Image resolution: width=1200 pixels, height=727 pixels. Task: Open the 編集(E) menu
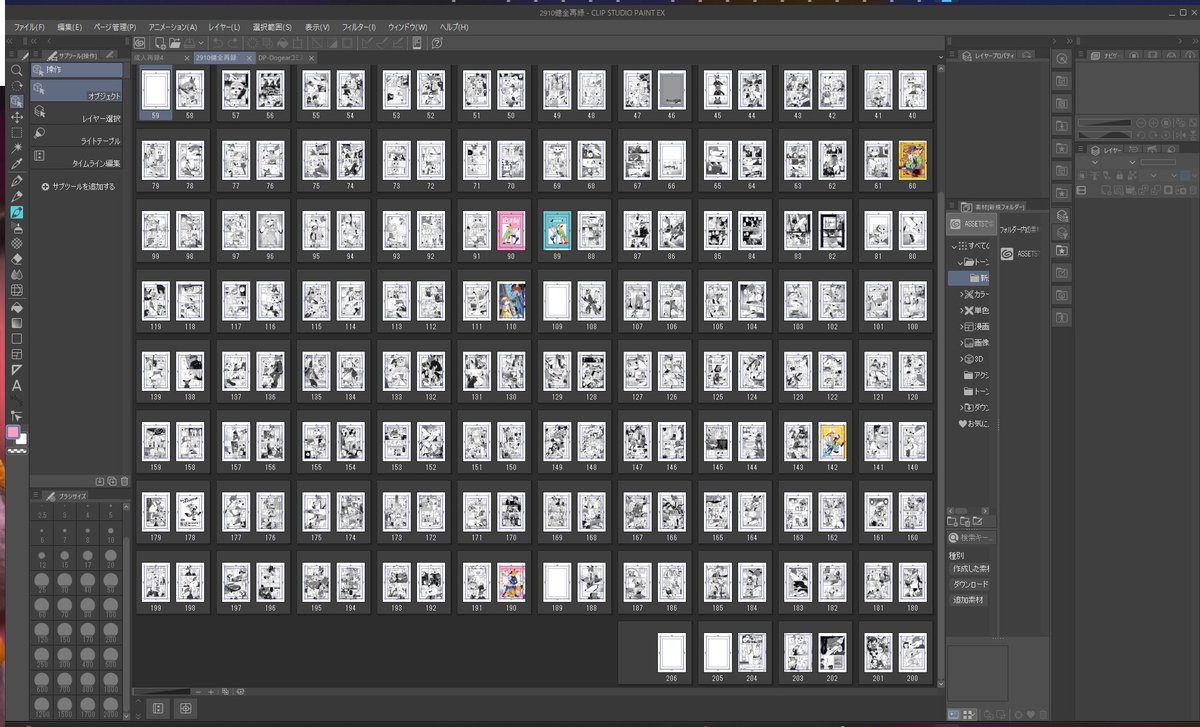(x=70, y=26)
